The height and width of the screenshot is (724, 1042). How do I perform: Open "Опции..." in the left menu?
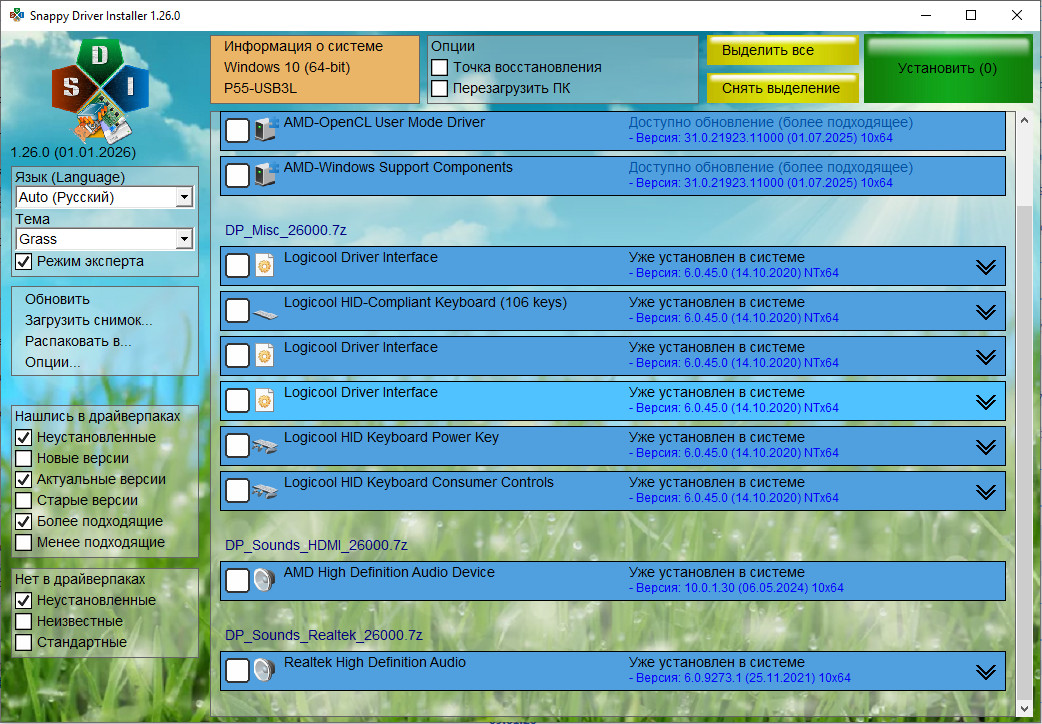coord(53,362)
